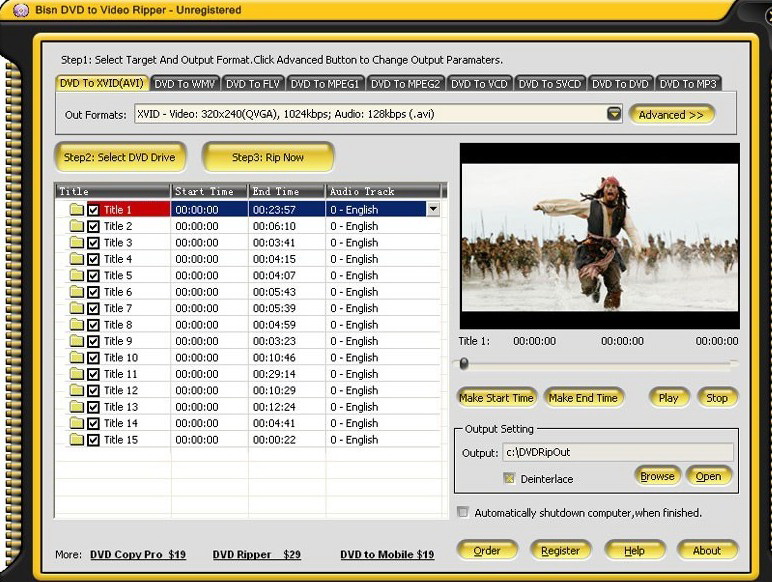
Task: Click the folder icon beside Title 2
Action: pyautogui.click(x=76, y=226)
